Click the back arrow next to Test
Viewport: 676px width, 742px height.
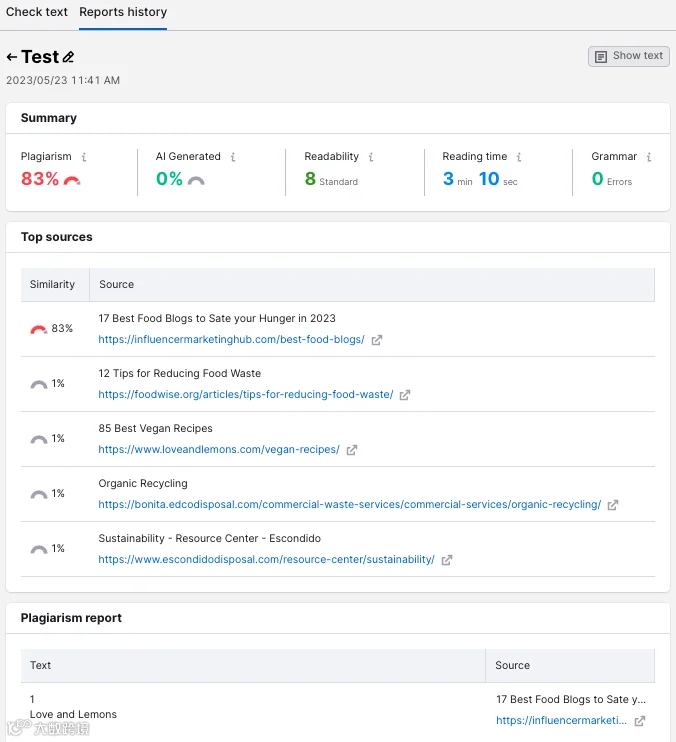12,58
